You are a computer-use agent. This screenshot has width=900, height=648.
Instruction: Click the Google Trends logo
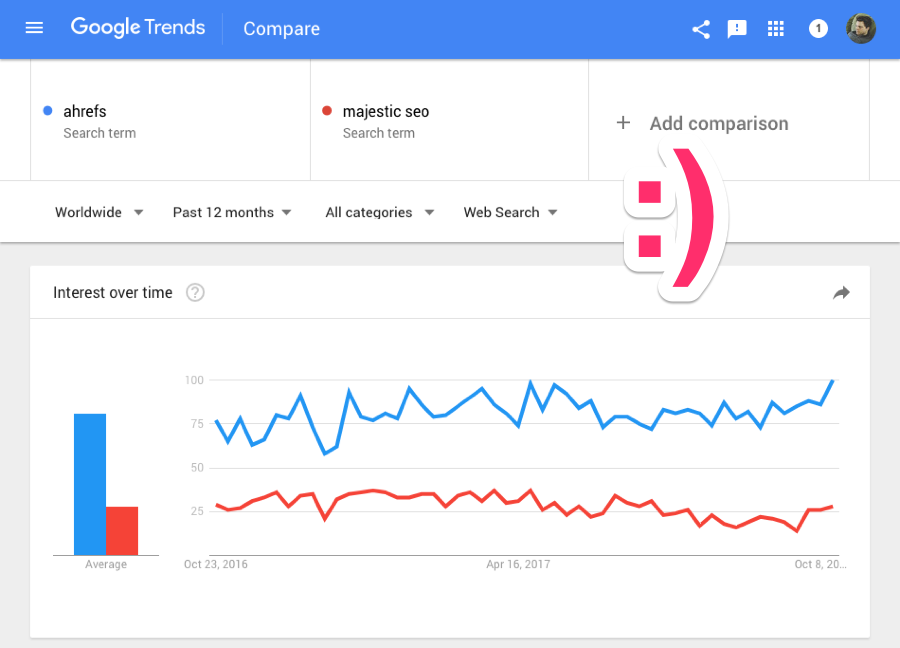[137, 28]
